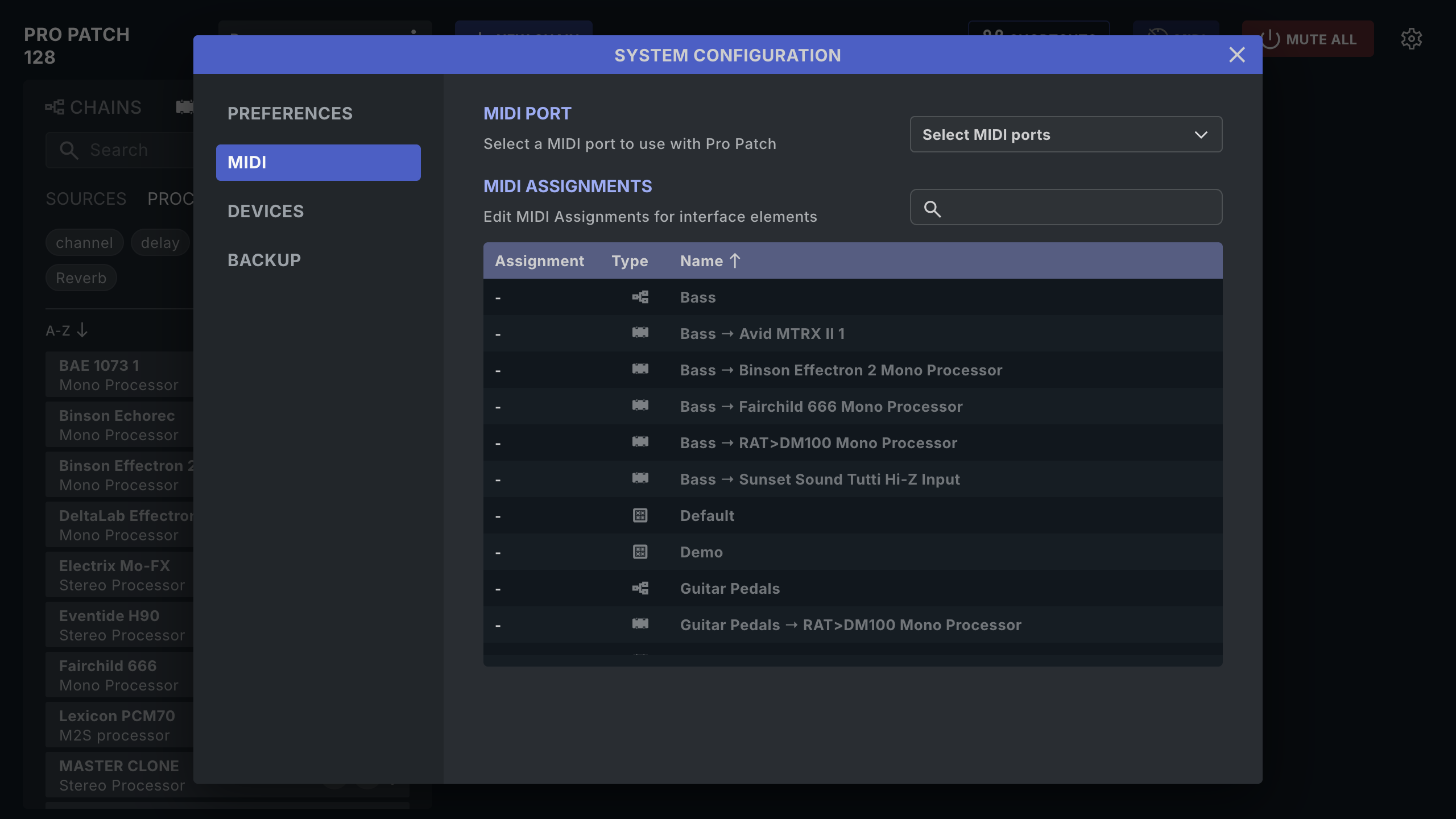Image resolution: width=1456 pixels, height=819 pixels.
Task: Click the snapshot icon in the Demo row
Action: (640, 552)
